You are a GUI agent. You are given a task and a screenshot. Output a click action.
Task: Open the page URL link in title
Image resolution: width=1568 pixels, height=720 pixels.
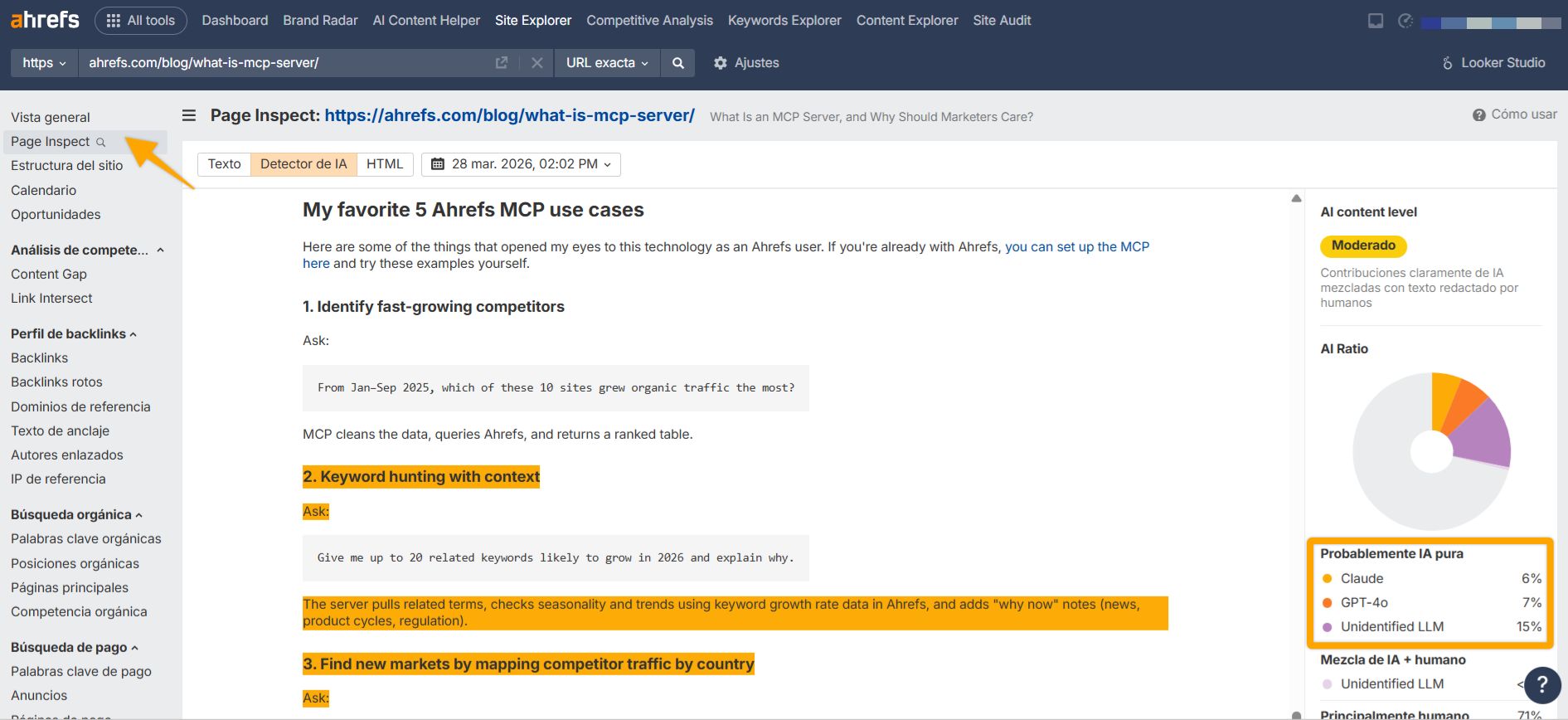tap(509, 115)
